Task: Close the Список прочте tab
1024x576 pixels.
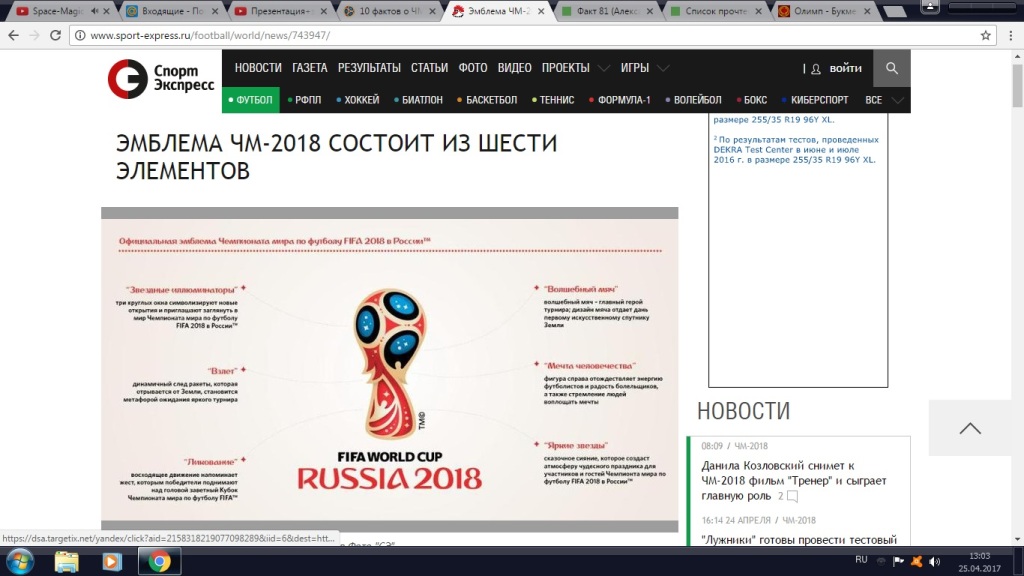Action: (x=758, y=11)
